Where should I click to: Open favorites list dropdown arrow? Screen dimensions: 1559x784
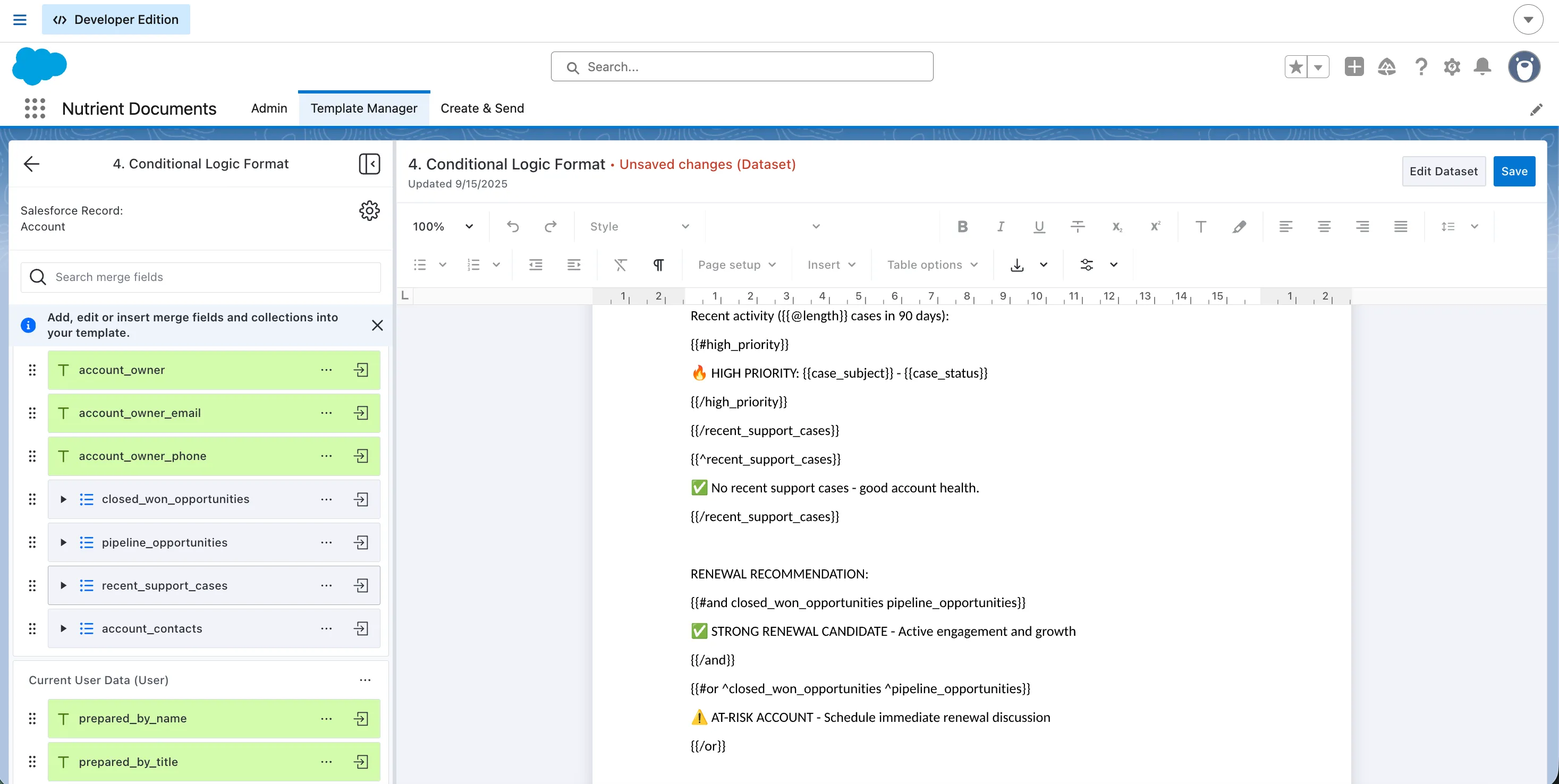[x=1318, y=66]
